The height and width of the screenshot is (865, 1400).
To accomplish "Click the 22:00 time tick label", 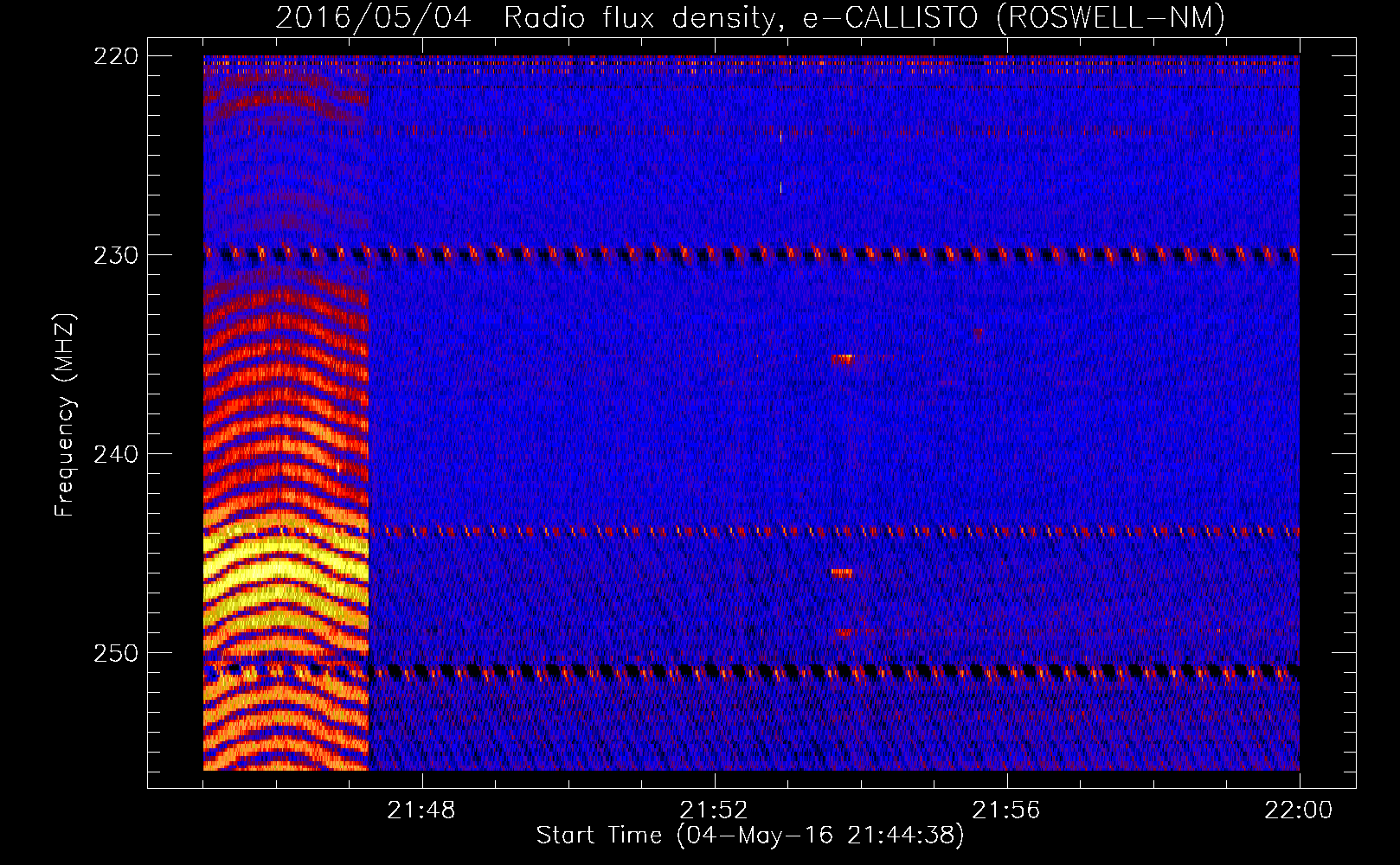I will point(1299,811).
